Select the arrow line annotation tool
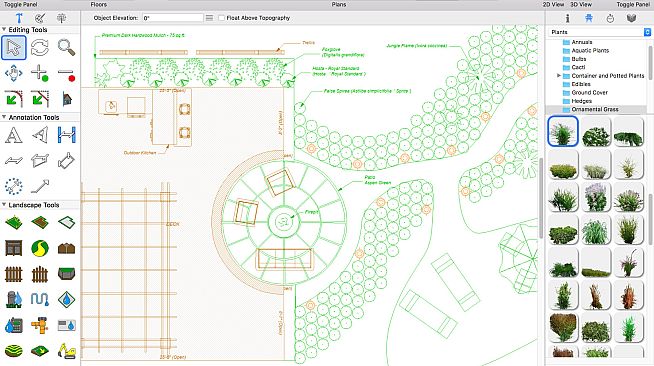This screenshot has height=366, width=654. pyautogui.click(x=40, y=186)
